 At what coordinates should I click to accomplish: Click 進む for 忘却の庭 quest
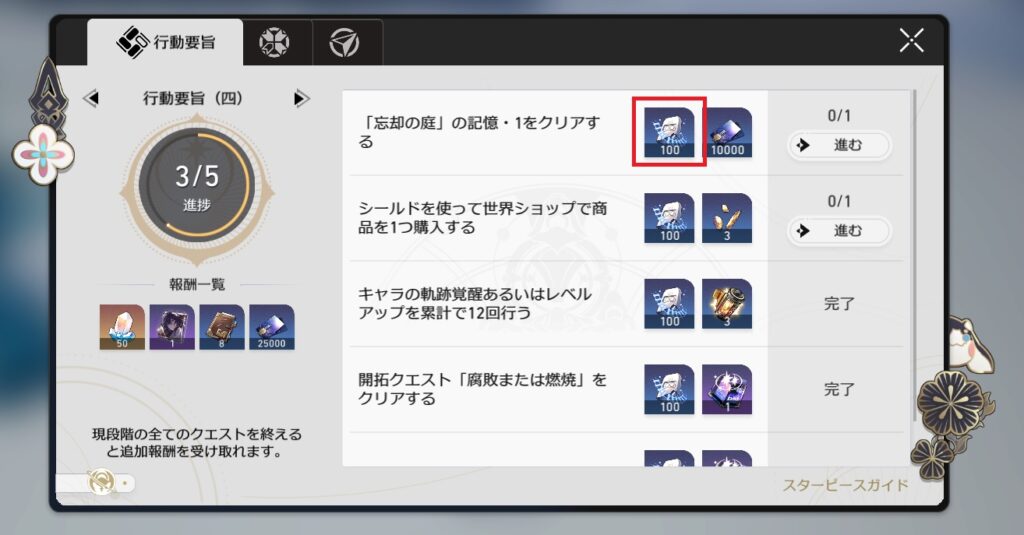(839, 145)
